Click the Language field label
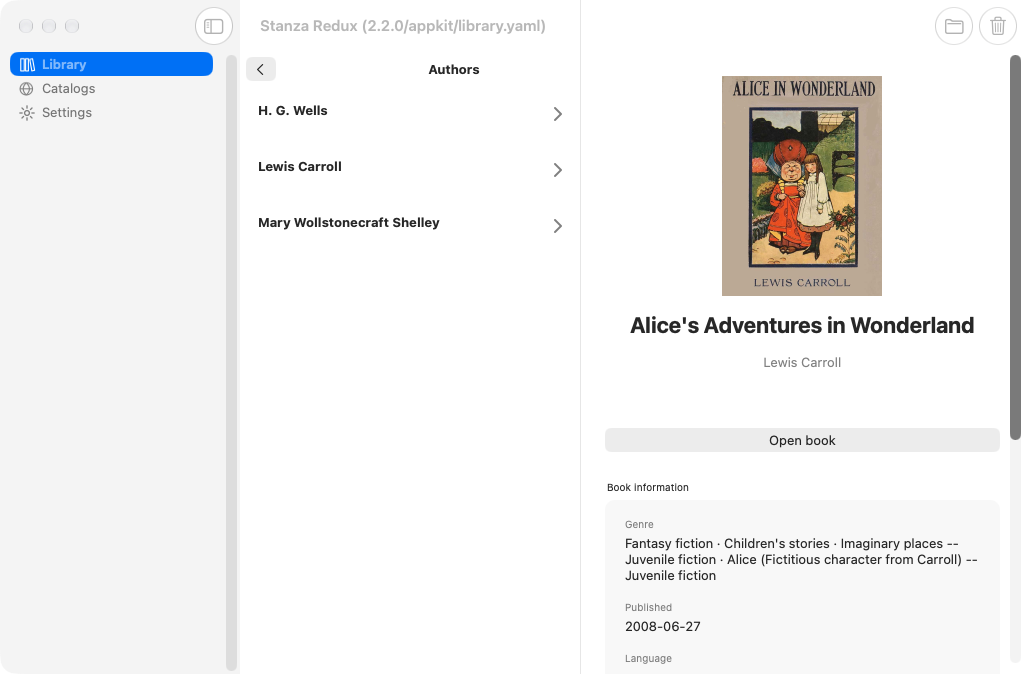The width and height of the screenshot is (1024, 674). click(x=648, y=658)
